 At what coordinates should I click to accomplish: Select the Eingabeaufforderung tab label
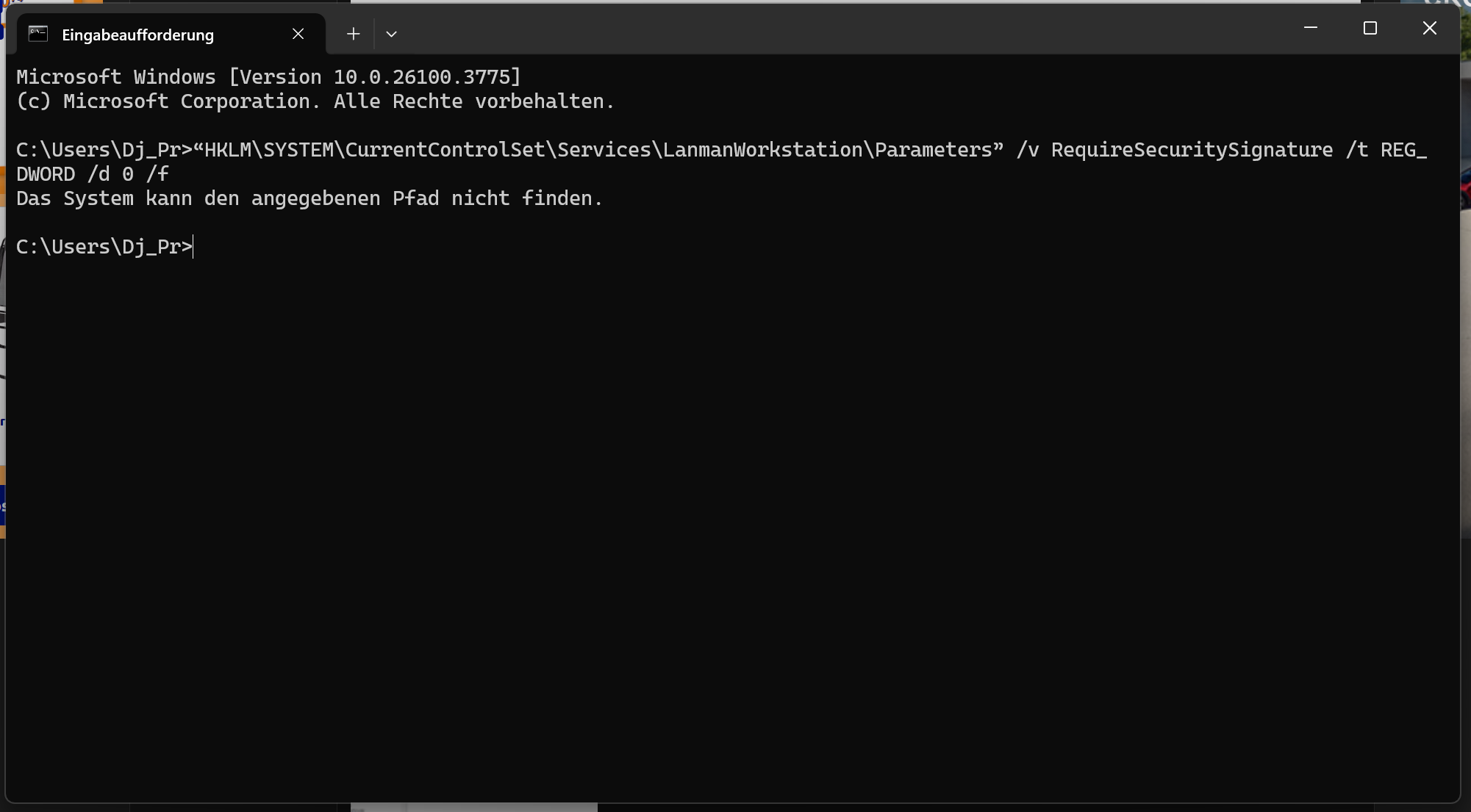click(x=138, y=35)
